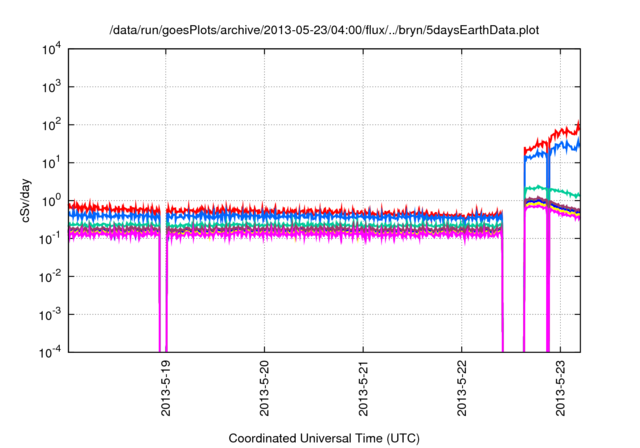Click the 10^3 y-axis tick label
Screen dimensions: 640x448
pyautogui.click(x=51, y=86)
